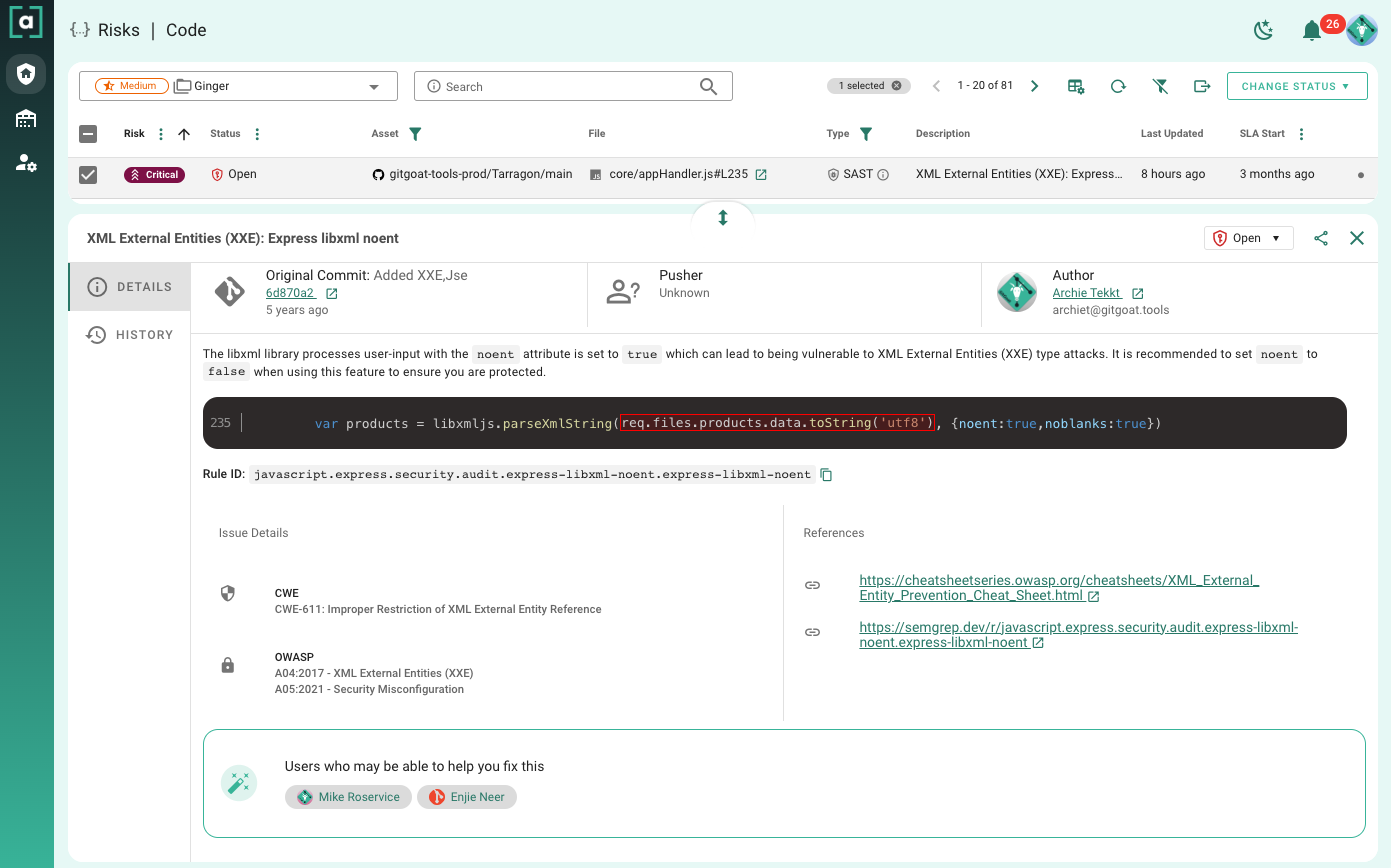Uncheck the Critical risk row checkbox

click(x=88, y=175)
